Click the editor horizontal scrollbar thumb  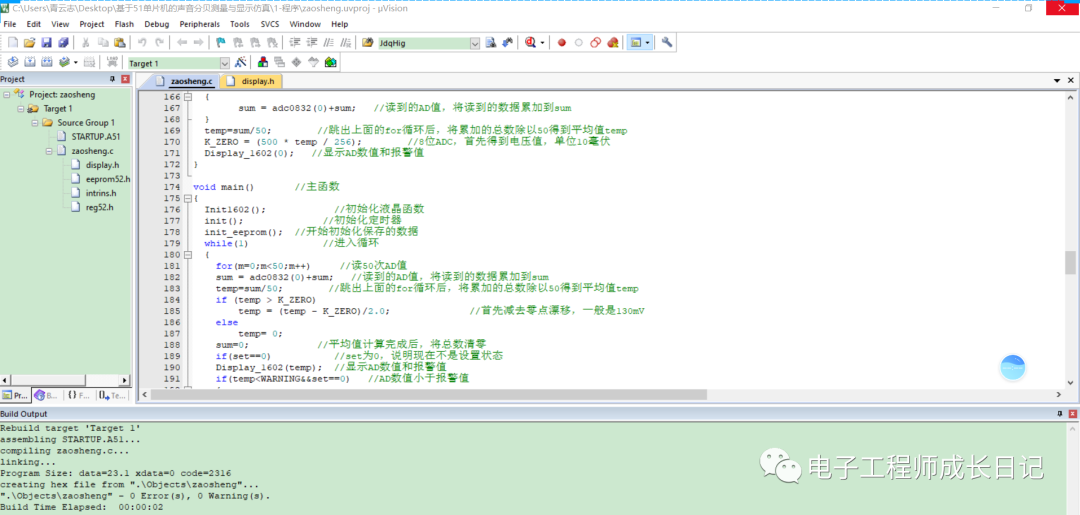[430, 395]
